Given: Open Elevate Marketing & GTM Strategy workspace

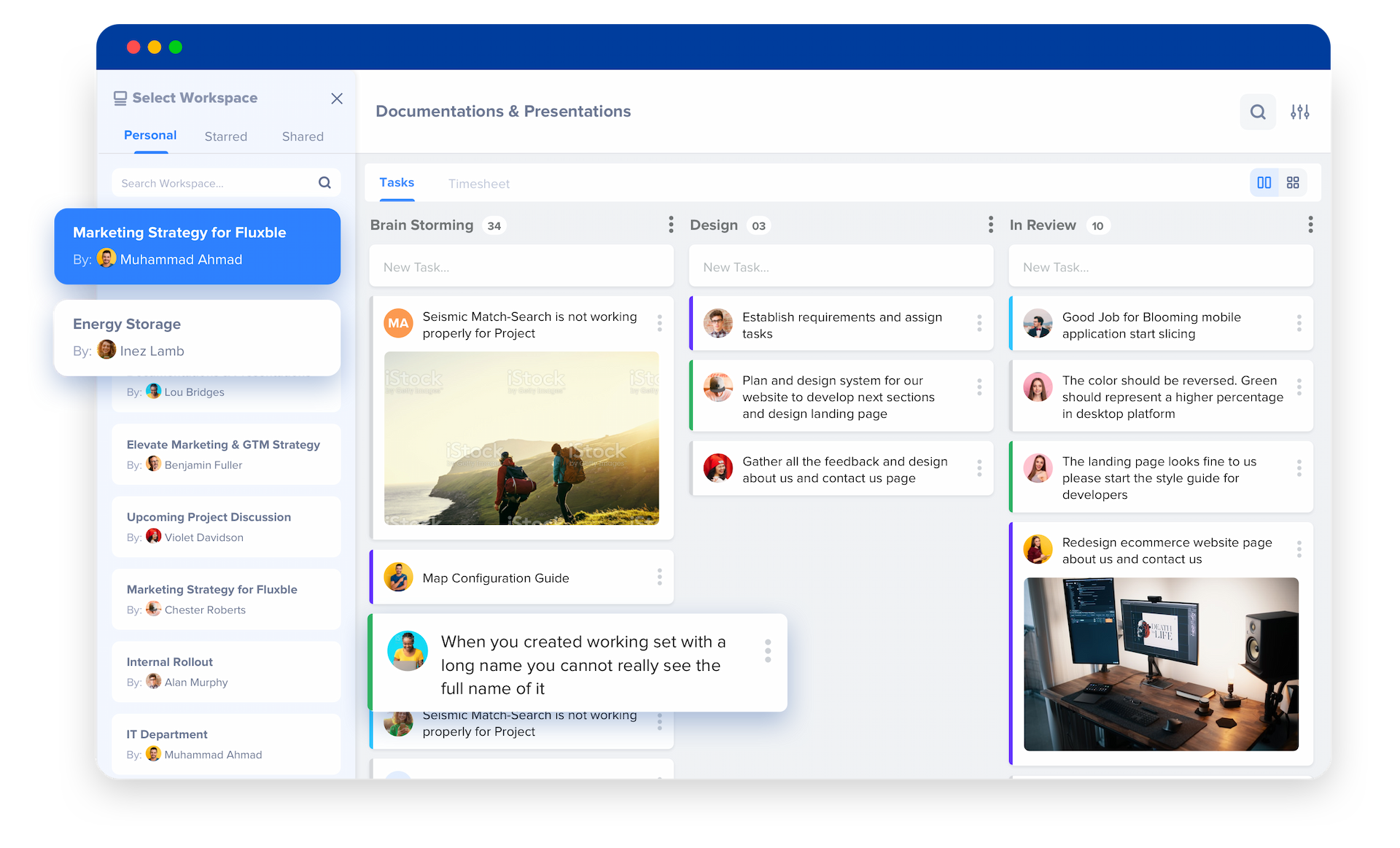Looking at the screenshot, I should (226, 454).
